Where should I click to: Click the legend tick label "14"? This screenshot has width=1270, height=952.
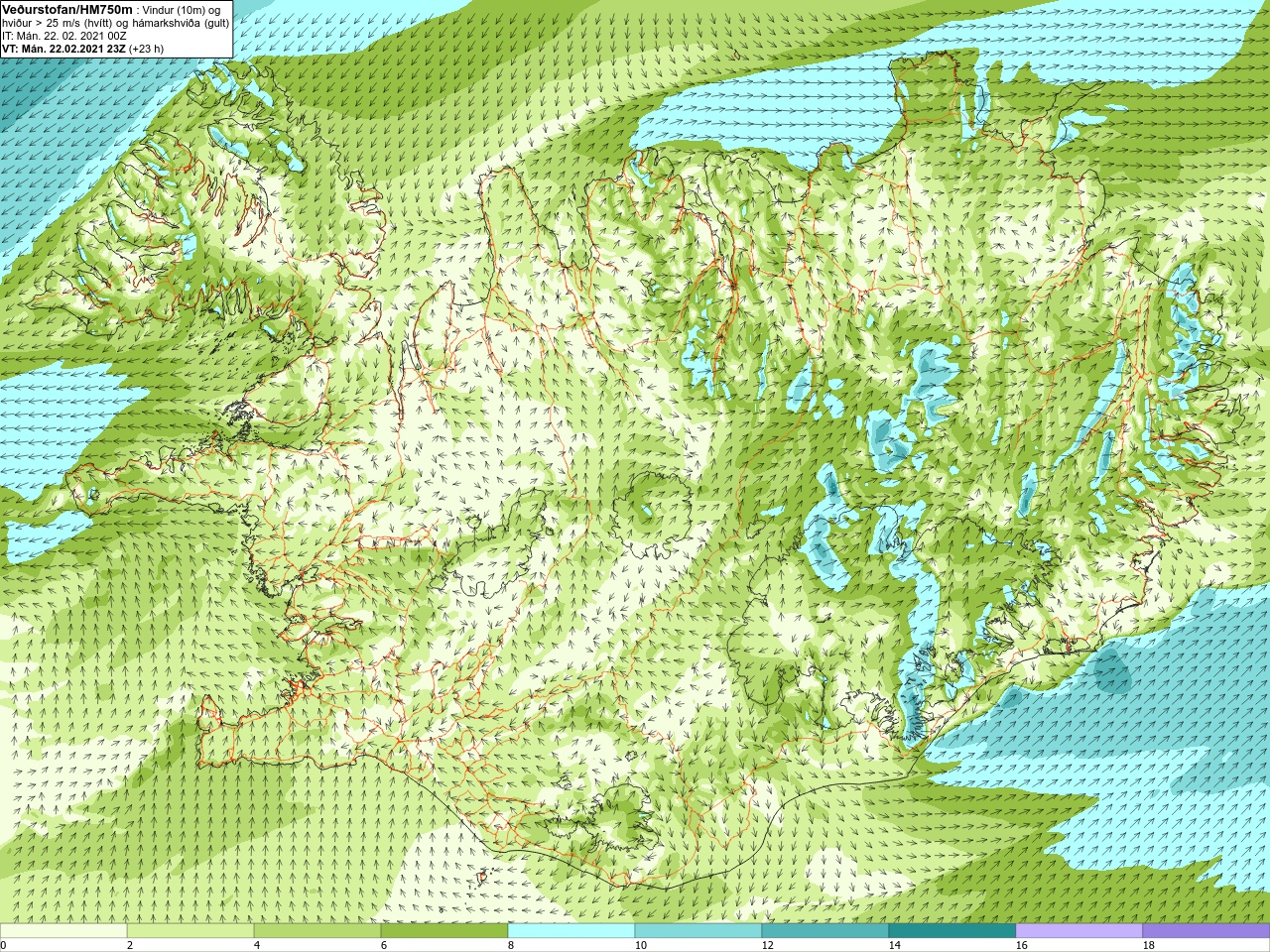894,946
